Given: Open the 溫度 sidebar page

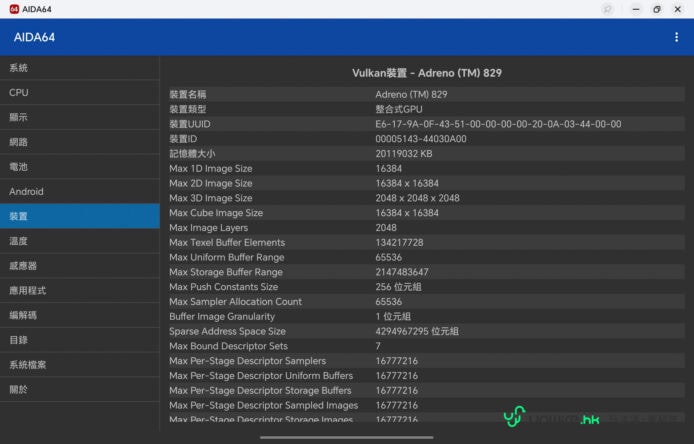Looking at the screenshot, I should coord(80,241).
